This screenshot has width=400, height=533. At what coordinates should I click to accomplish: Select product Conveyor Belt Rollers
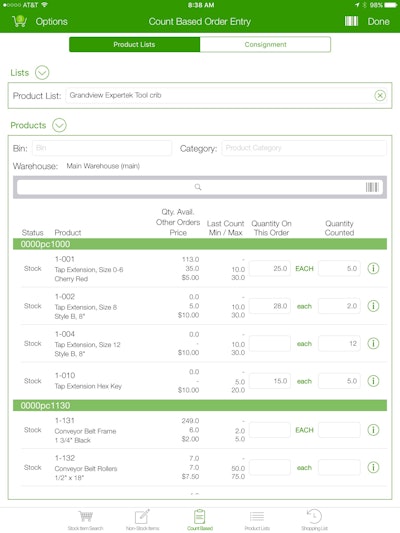pos(86,468)
